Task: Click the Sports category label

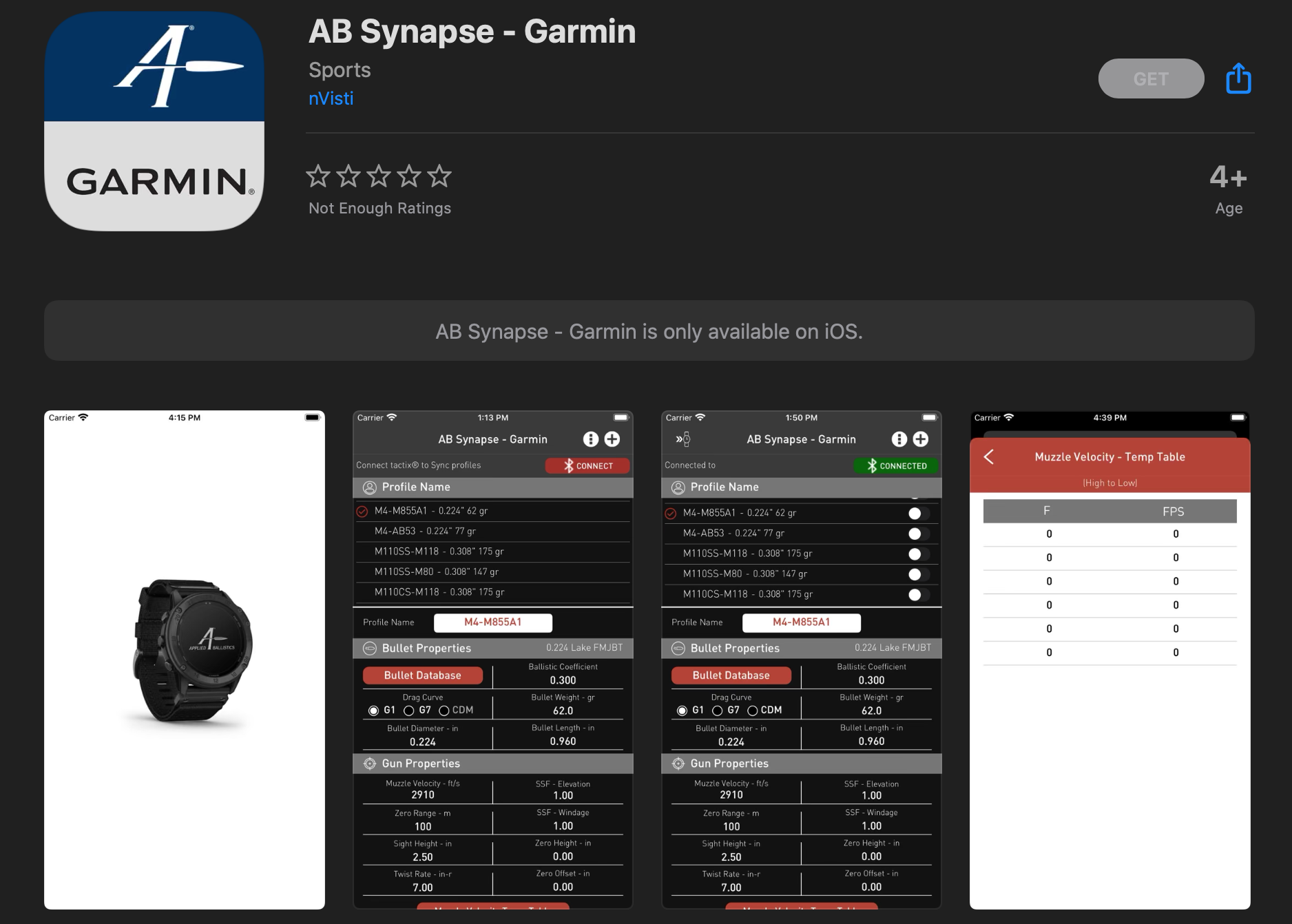Action: tap(340, 70)
